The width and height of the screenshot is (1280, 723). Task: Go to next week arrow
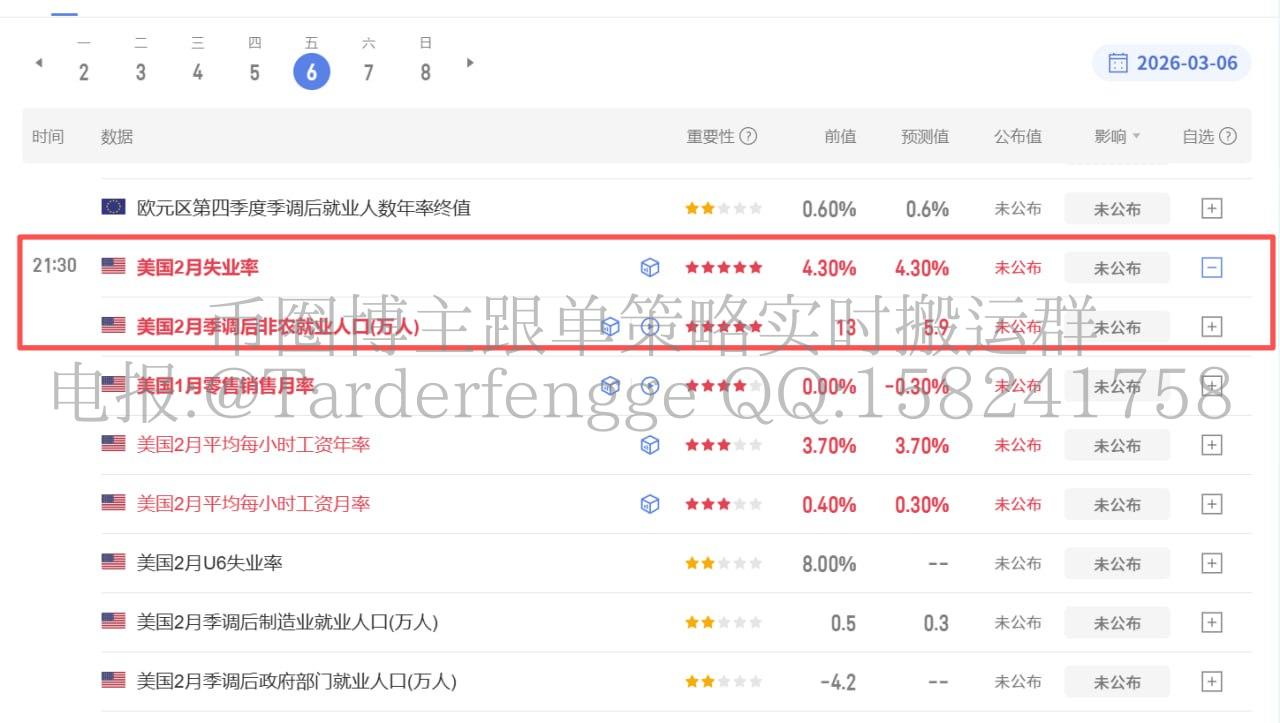(x=470, y=63)
